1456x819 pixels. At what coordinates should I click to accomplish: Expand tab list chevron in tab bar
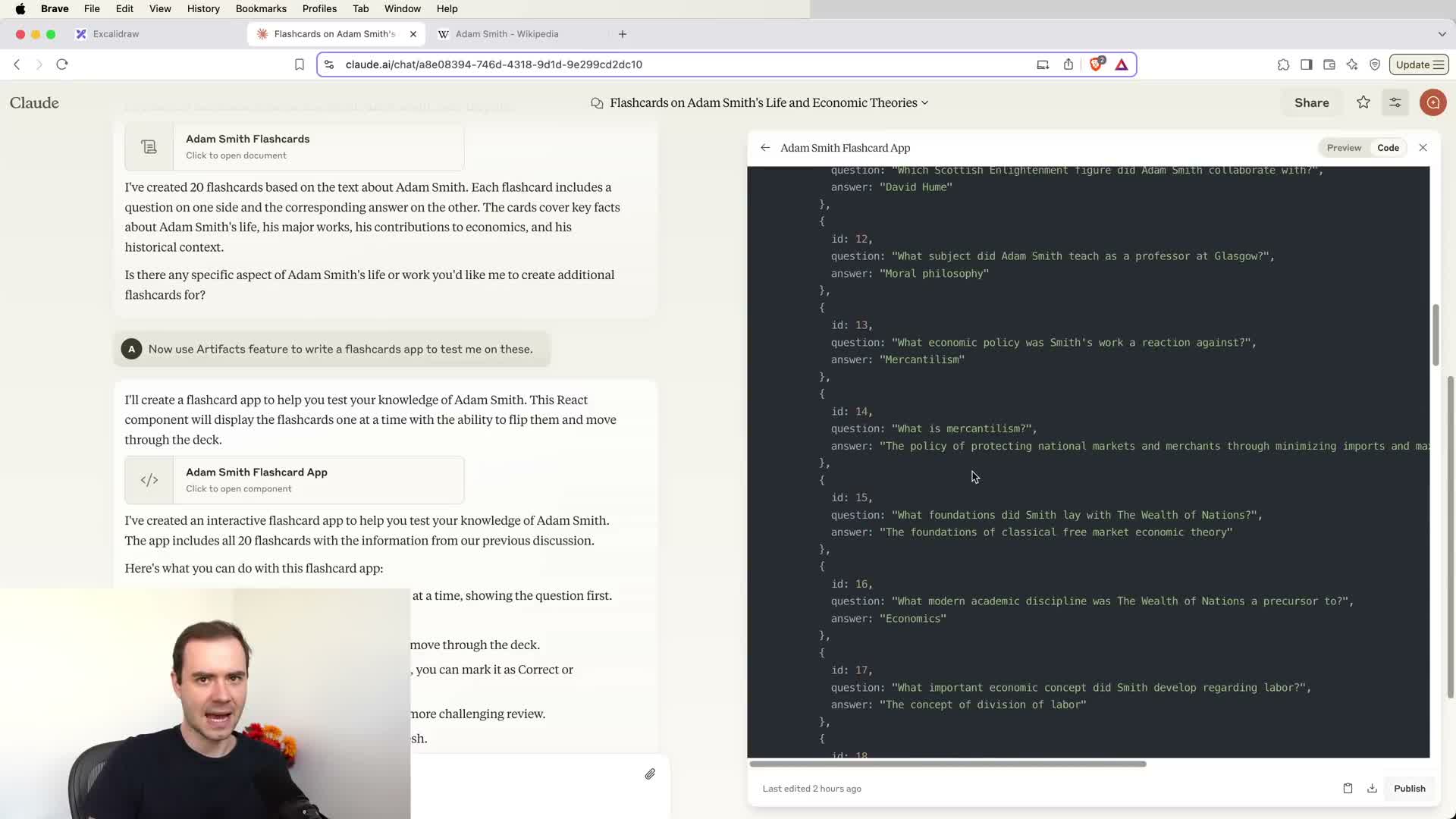coord(1442,34)
